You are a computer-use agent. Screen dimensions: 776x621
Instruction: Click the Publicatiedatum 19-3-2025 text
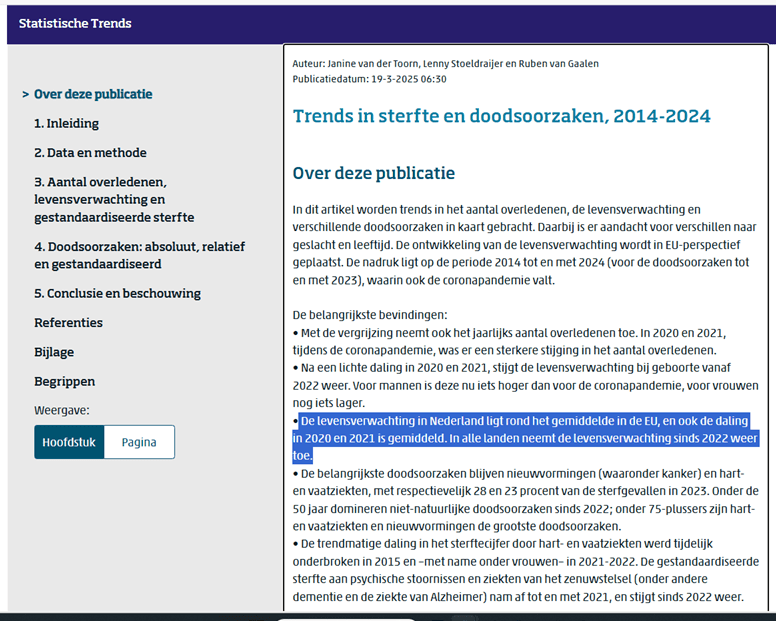tap(369, 78)
